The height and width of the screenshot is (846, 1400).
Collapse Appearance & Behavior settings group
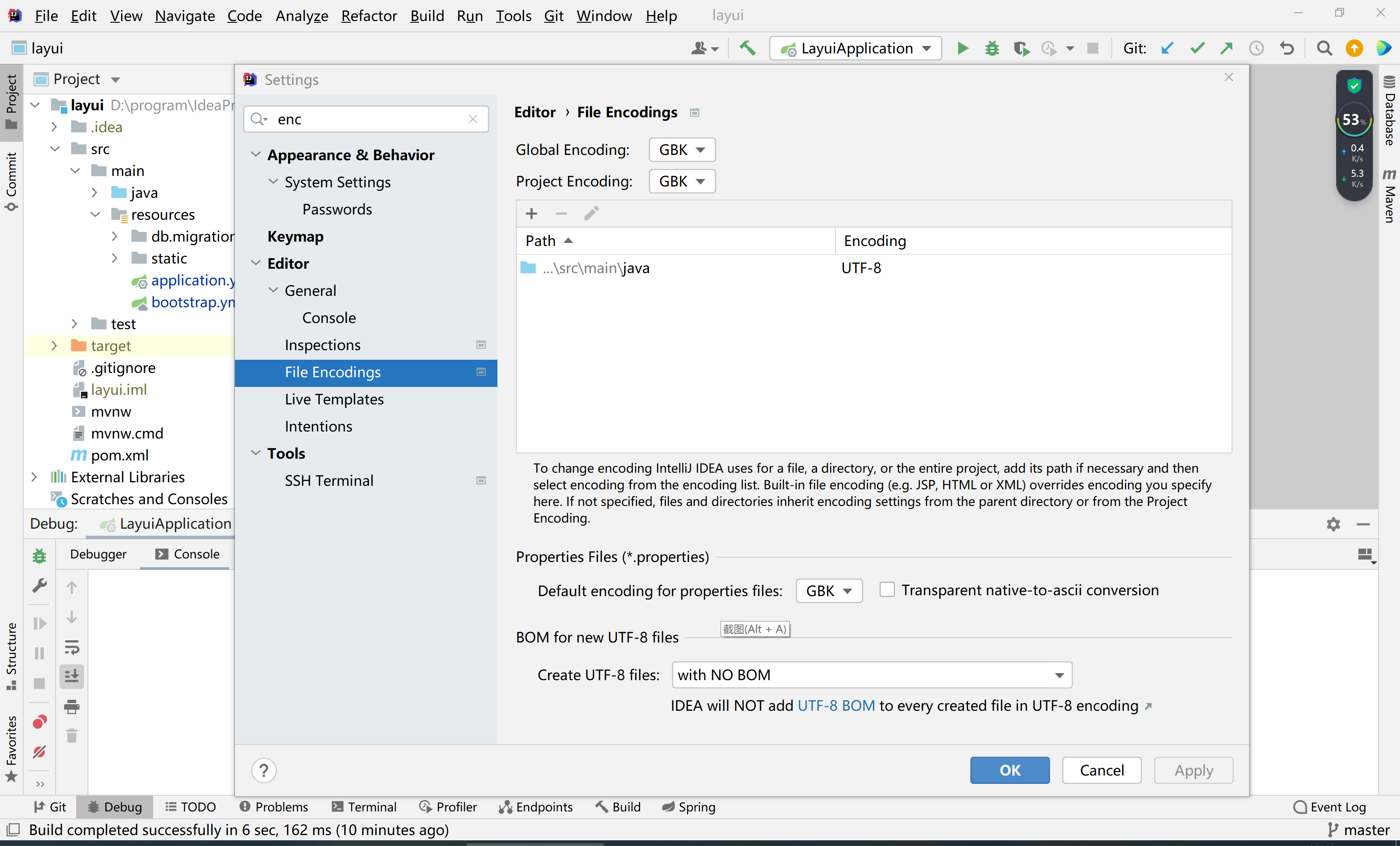pyautogui.click(x=256, y=154)
